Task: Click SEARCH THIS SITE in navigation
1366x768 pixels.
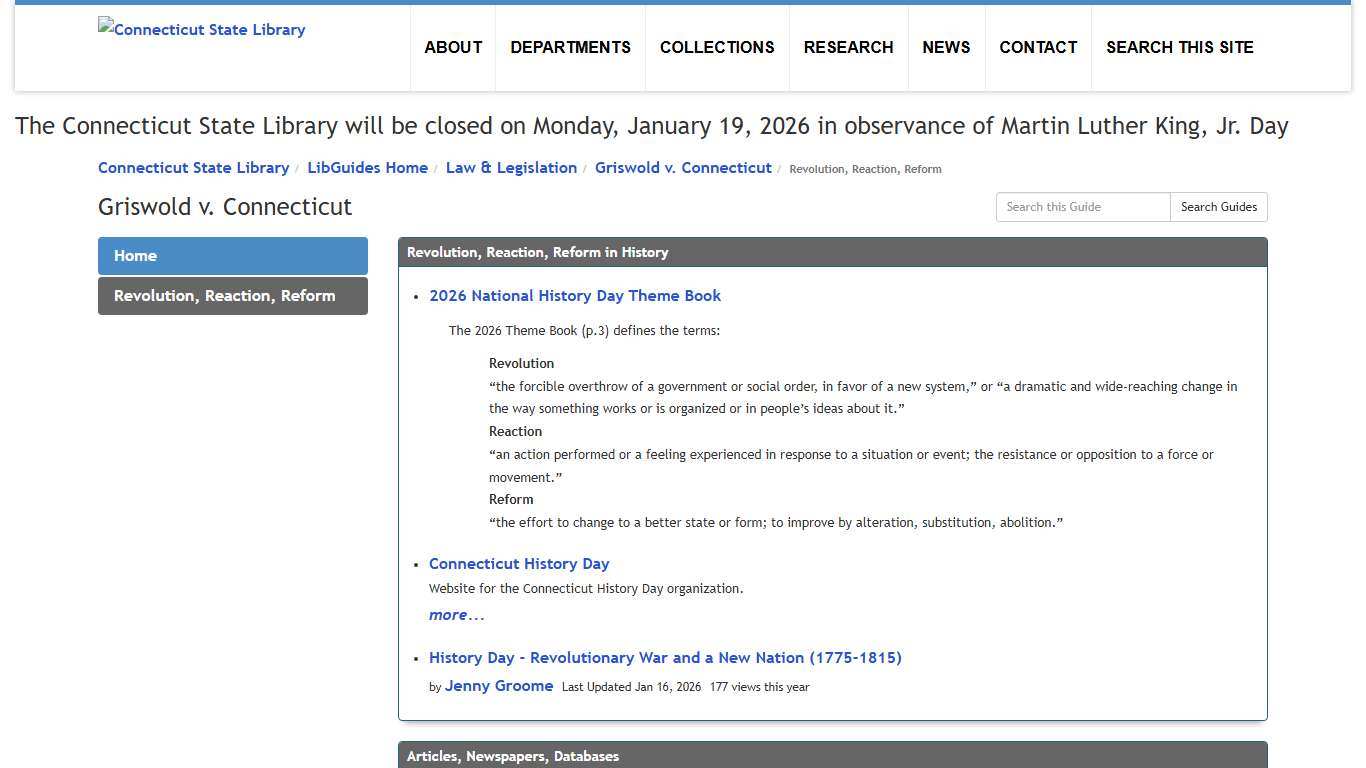Action: pyautogui.click(x=1179, y=47)
